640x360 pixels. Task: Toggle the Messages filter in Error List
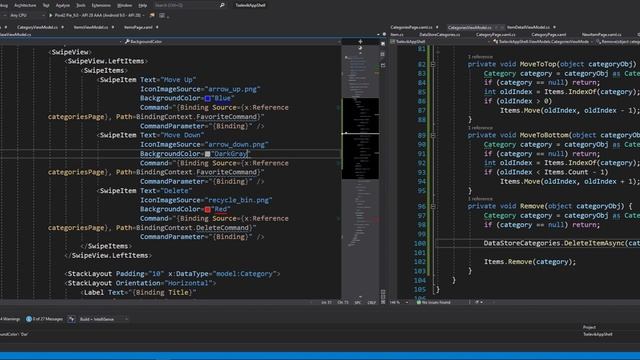pos(44,319)
